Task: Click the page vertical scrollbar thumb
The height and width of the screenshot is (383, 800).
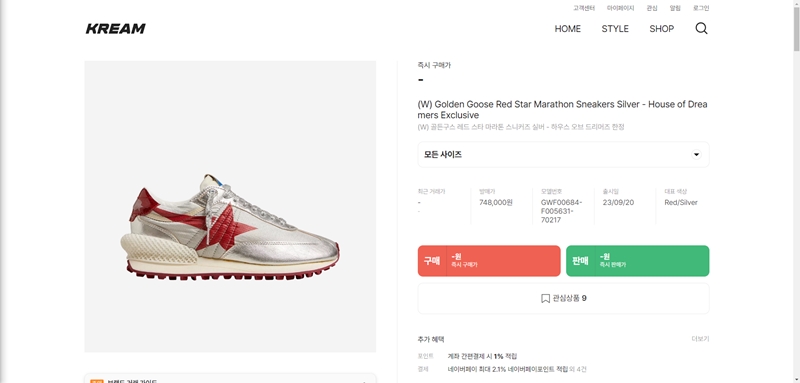Action: pos(796,25)
